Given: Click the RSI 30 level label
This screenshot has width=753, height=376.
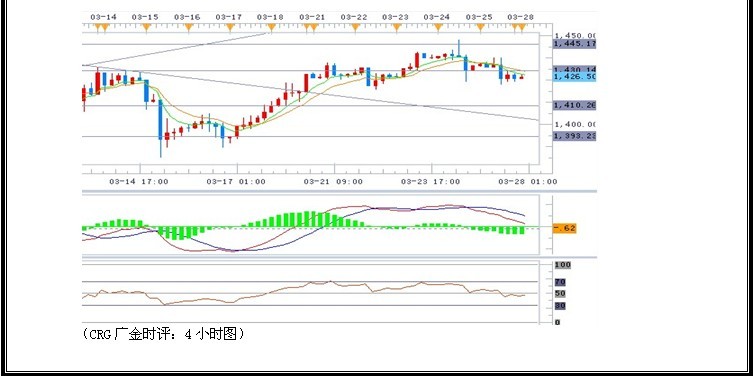Looking at the screenshot, I should [560, 305].
